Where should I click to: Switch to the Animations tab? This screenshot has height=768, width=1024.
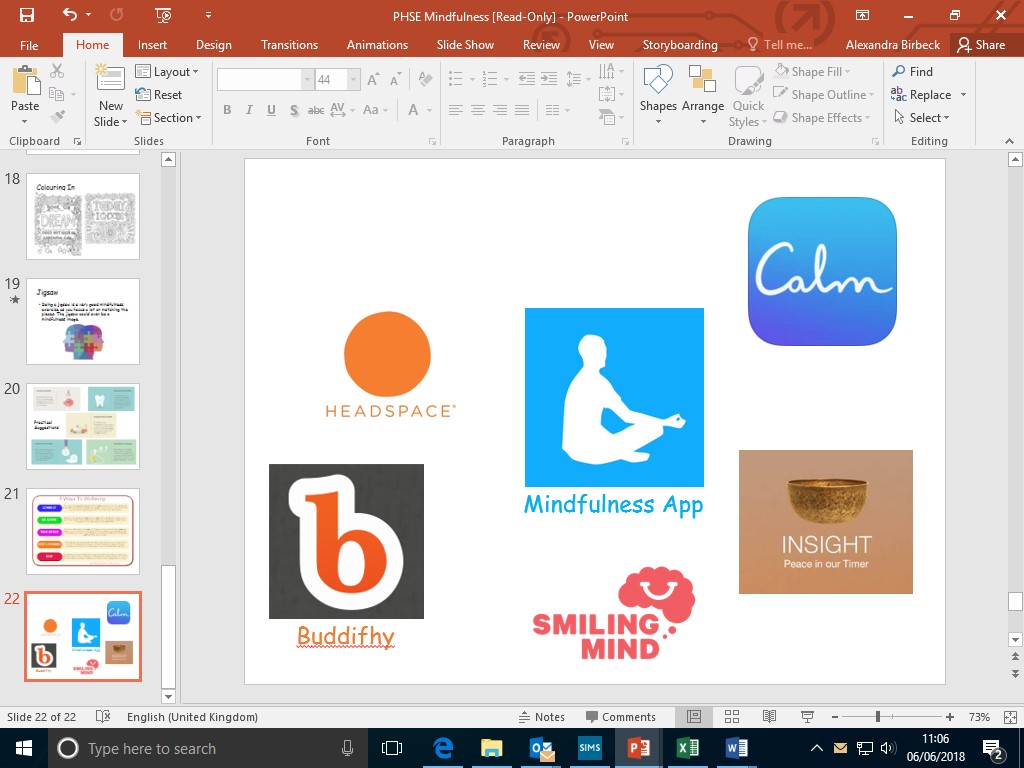pos(377,45)
